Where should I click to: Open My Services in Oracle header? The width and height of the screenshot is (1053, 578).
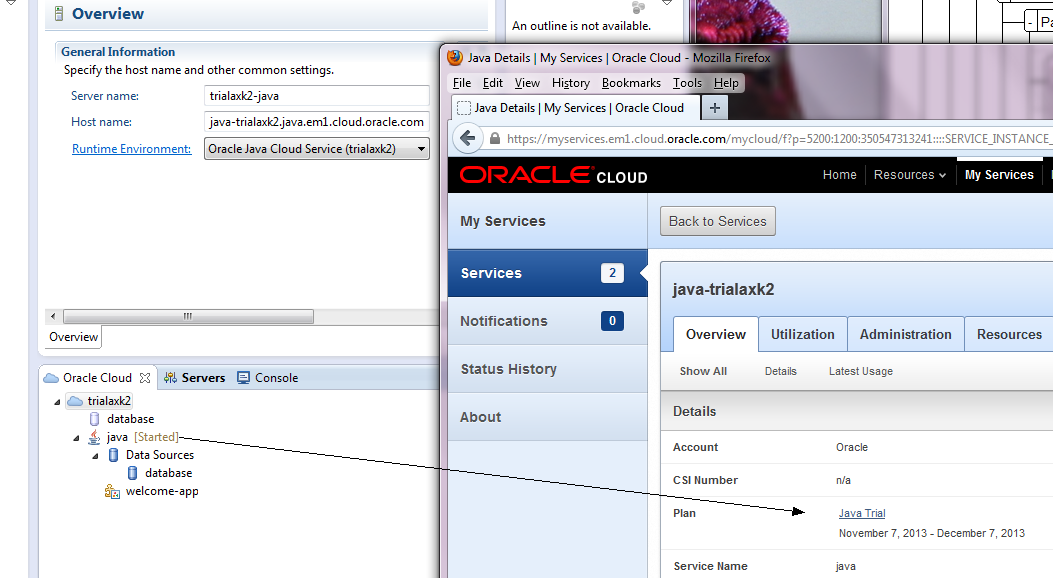point(999,175)
